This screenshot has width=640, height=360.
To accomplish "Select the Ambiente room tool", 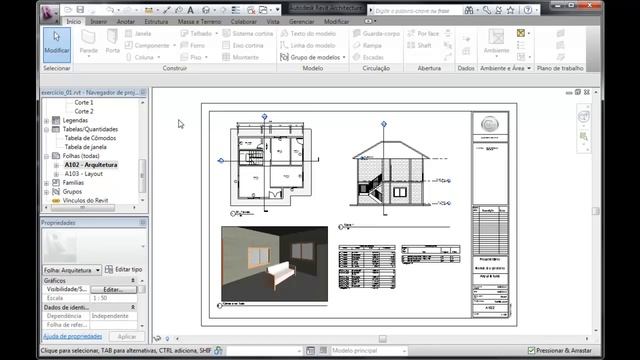I will point(496,42).
